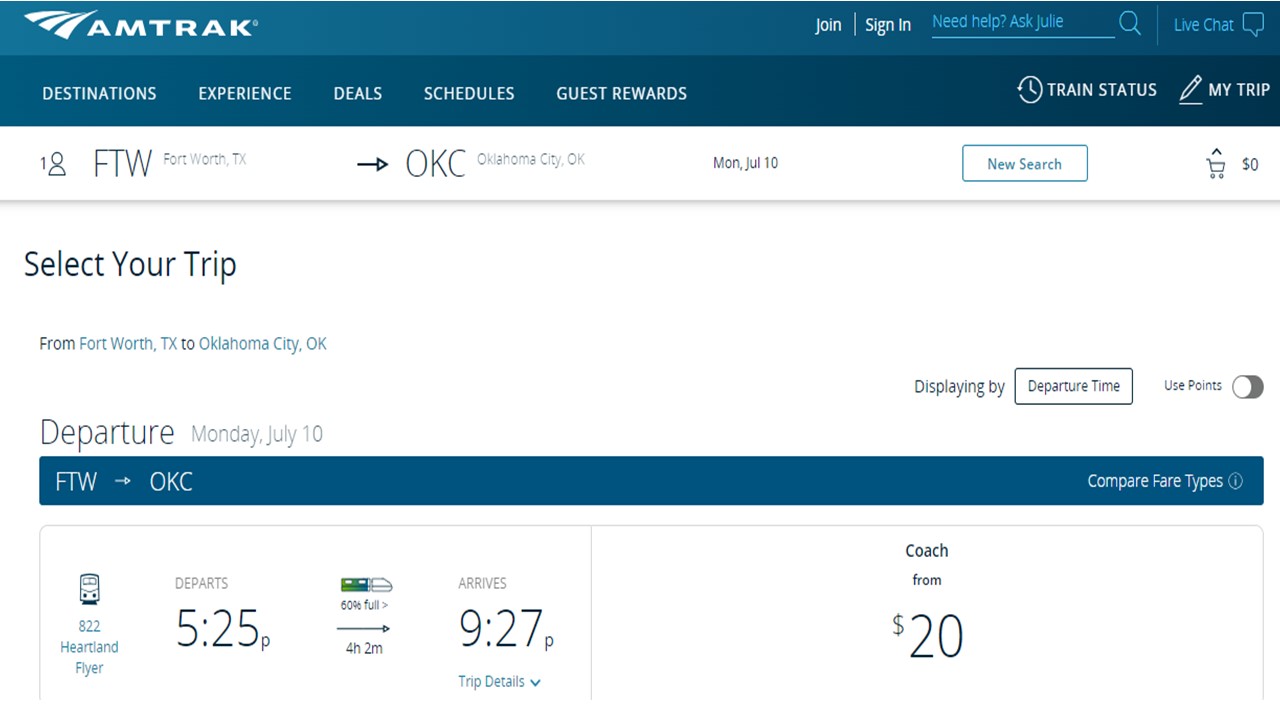
Task: Toggle the Use Points switch
Action: click(1248, 387)
